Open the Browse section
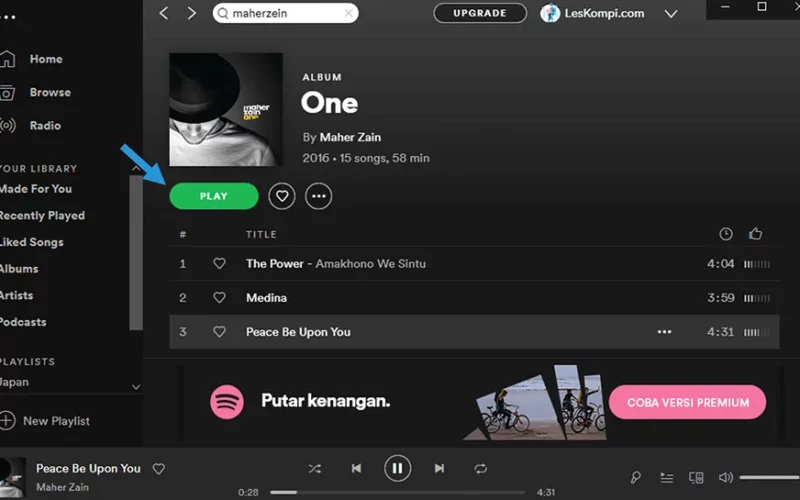Image resolution: width=800 pixels, height=500 pixels. tap(50, 92)
